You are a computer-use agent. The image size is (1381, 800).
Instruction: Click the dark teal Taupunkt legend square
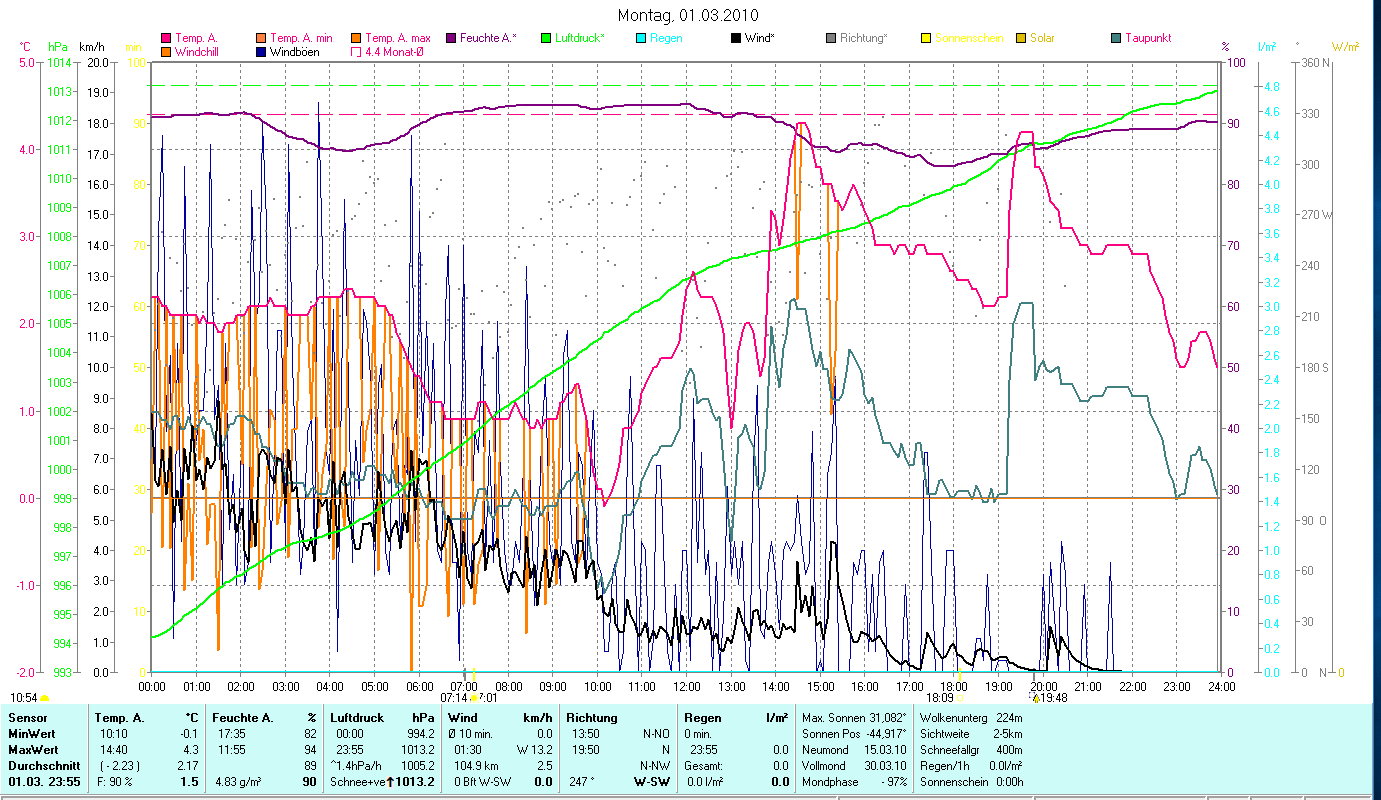tap(1116, 38)
